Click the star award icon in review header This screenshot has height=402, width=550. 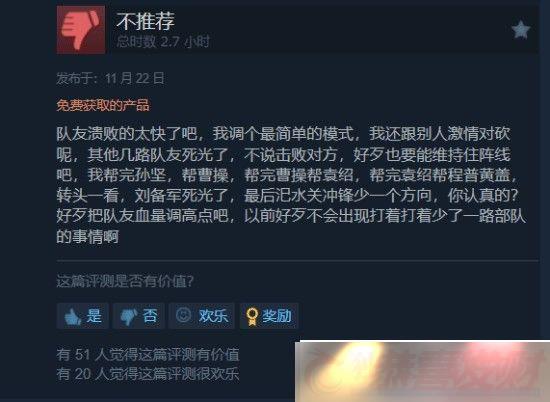[x=521, y=29]
